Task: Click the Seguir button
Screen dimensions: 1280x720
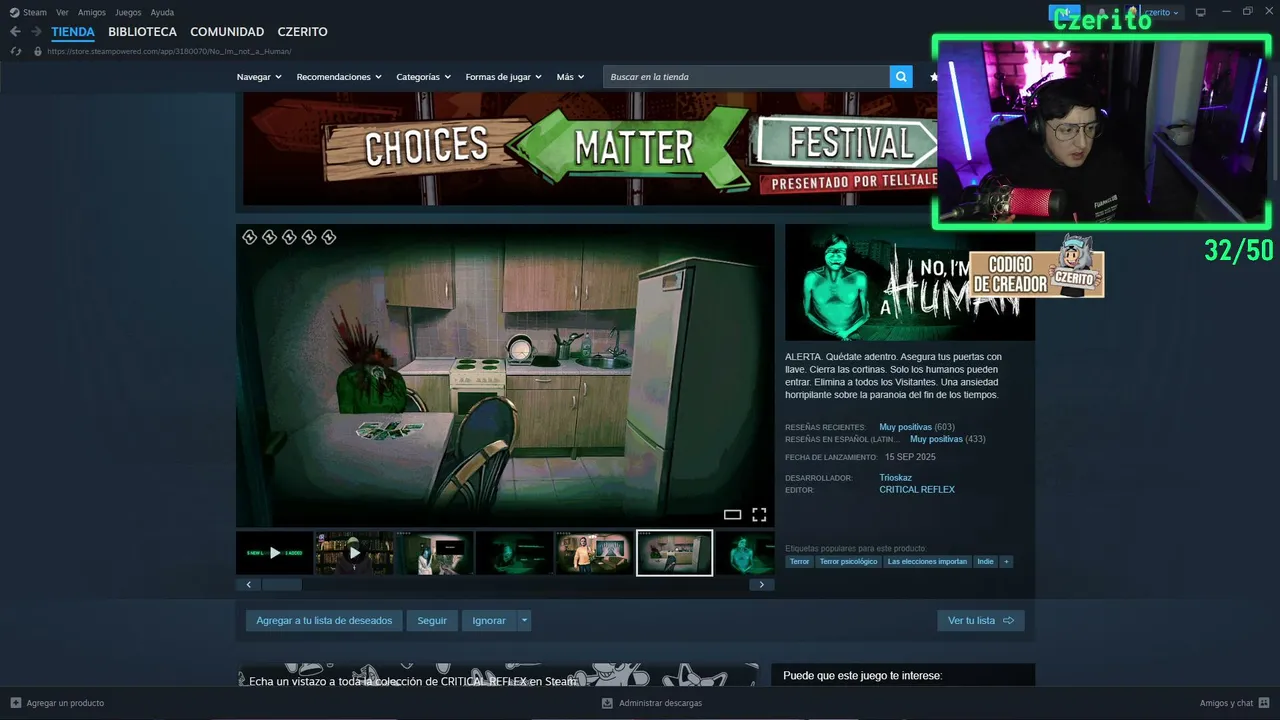Action: click(432, 621)
